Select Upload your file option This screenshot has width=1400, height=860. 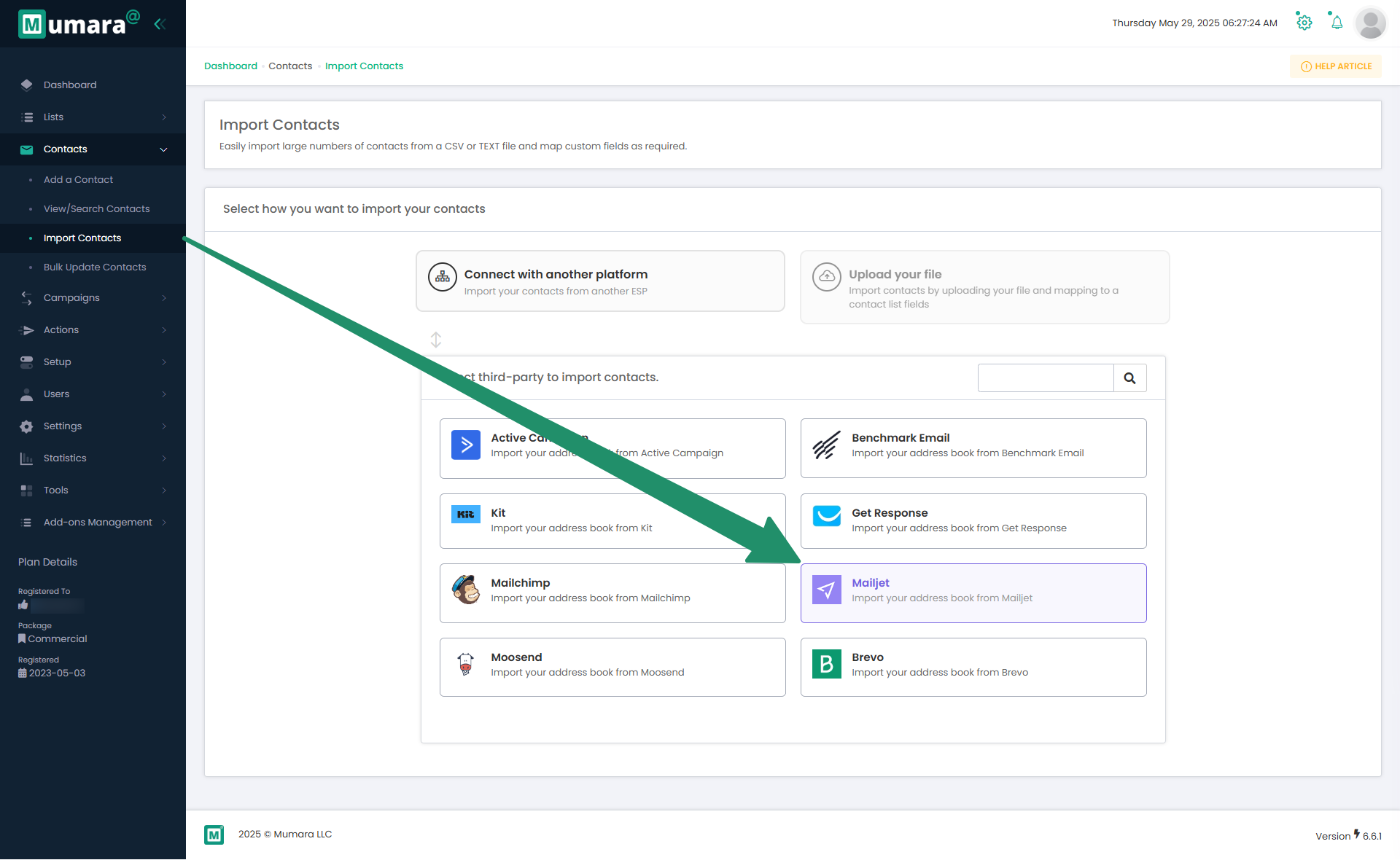984,287
